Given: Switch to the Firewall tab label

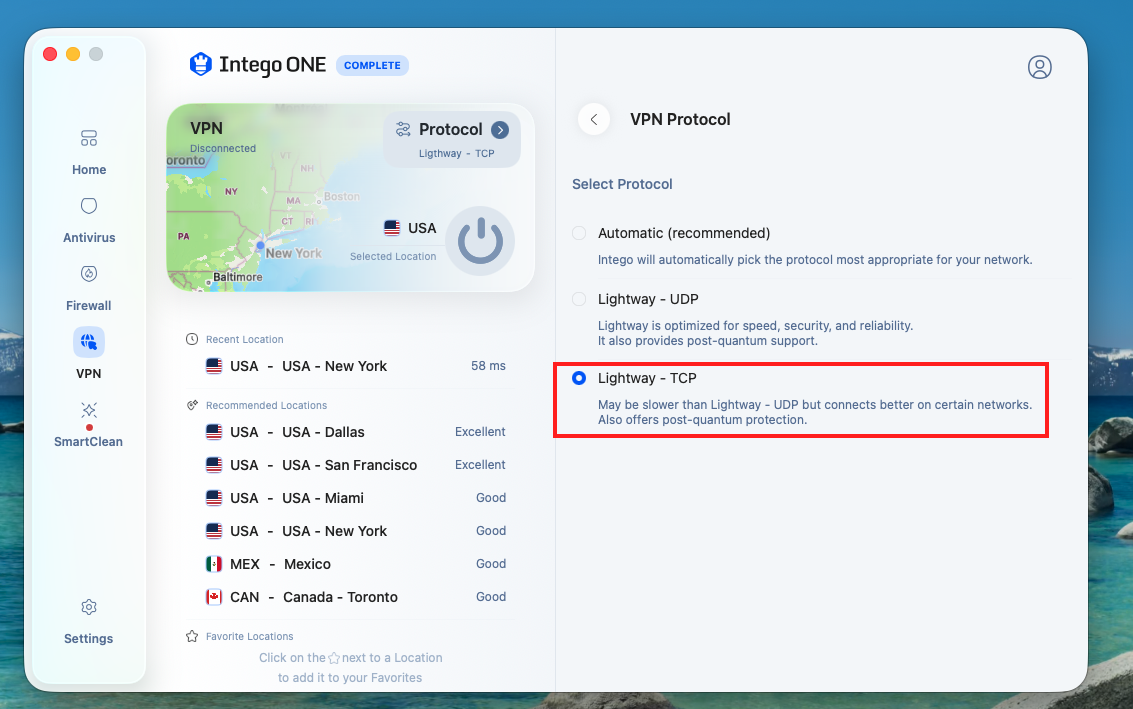Looking at the screenshot, I should pyautogui.click(x=89, y=306).
